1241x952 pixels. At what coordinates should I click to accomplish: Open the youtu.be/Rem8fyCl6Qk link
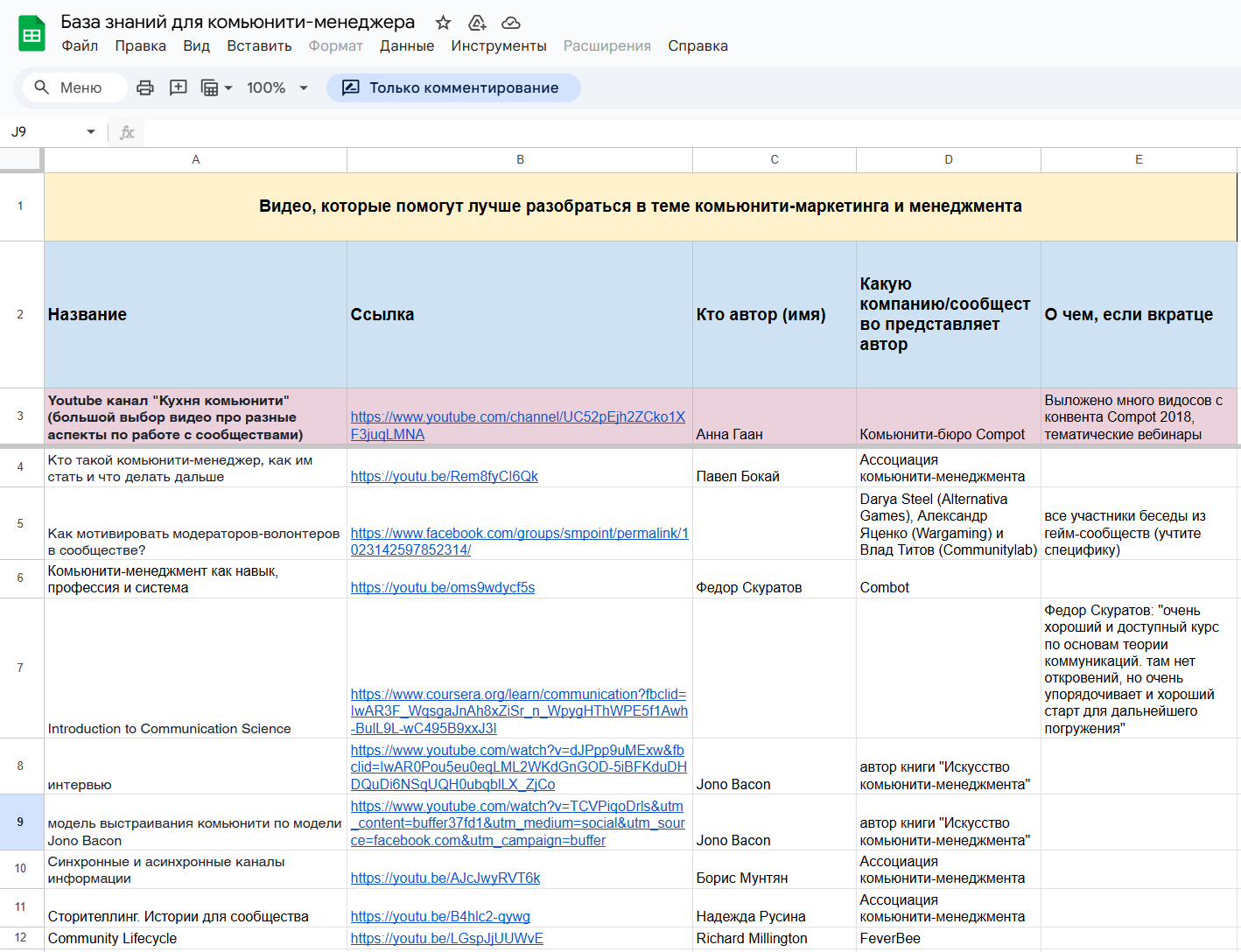click(x=444, y=476)
